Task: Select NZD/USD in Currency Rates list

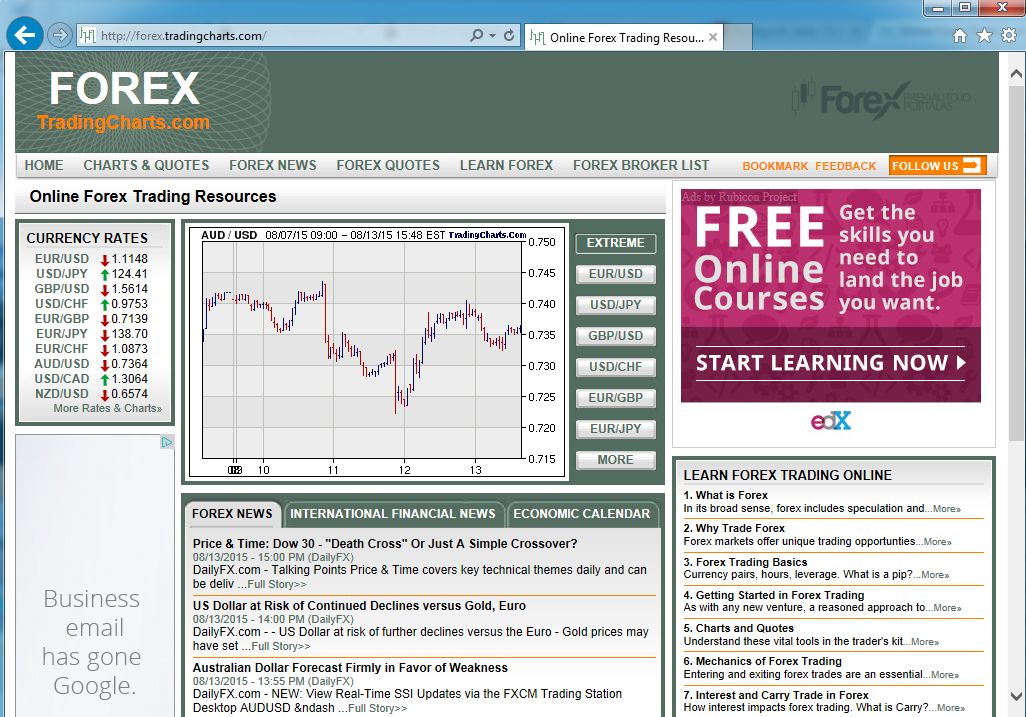Action: click(x=62, y=394)
